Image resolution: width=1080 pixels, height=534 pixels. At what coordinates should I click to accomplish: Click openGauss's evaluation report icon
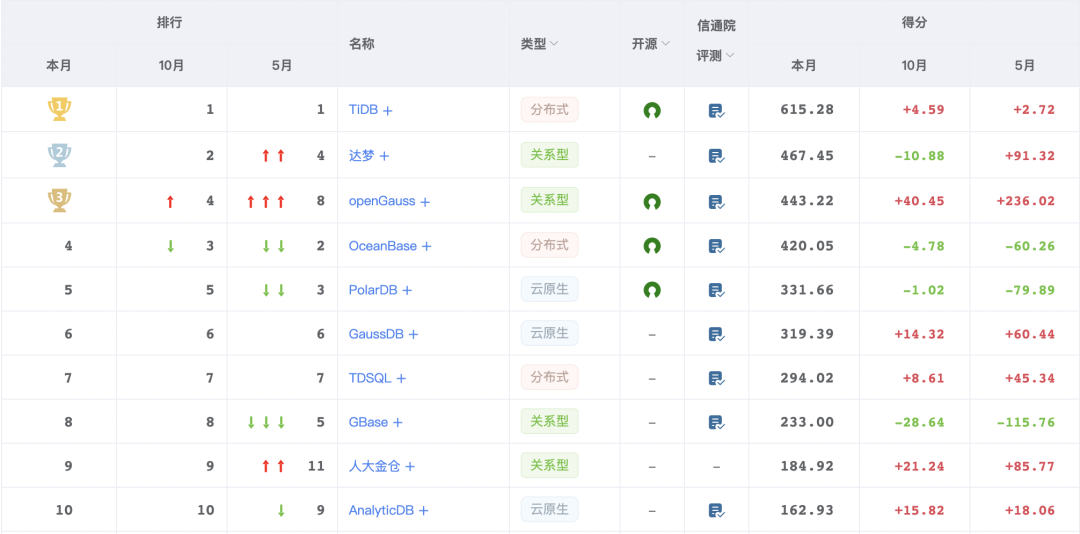[716, 201]
